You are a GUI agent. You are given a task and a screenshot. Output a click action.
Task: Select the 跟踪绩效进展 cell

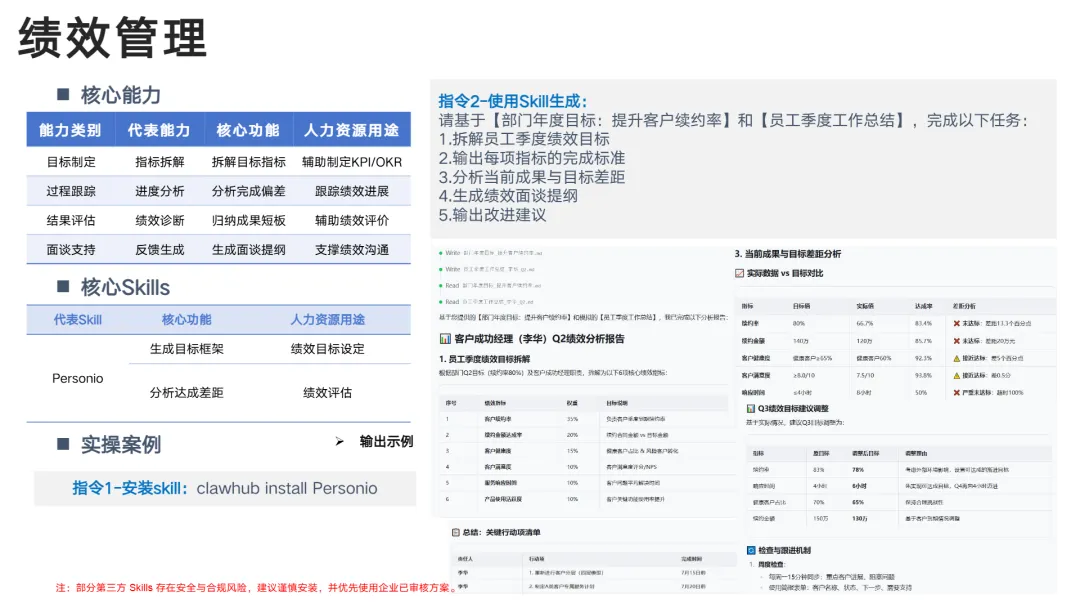352,191
